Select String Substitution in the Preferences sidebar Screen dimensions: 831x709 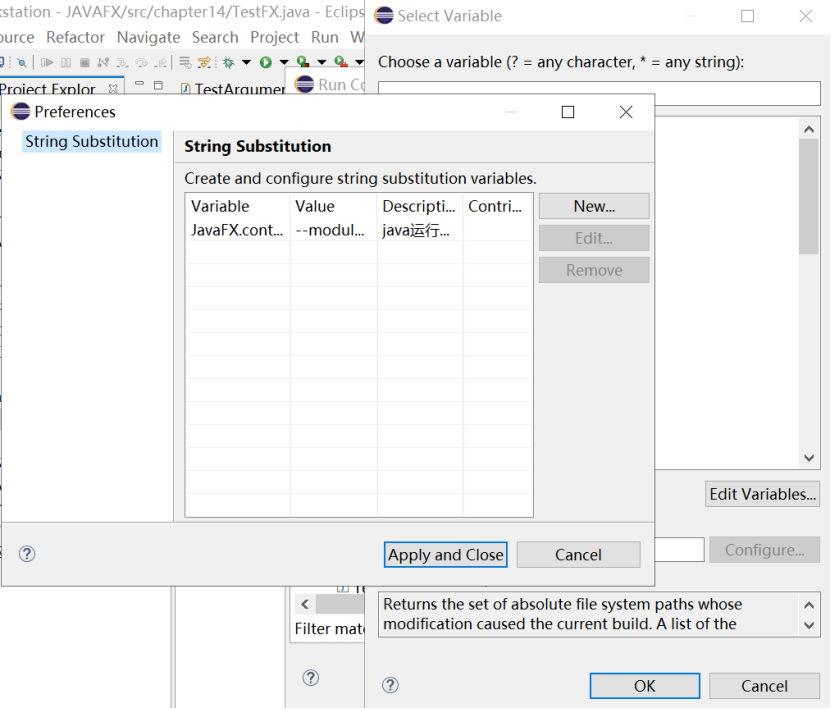click(91, 141)
